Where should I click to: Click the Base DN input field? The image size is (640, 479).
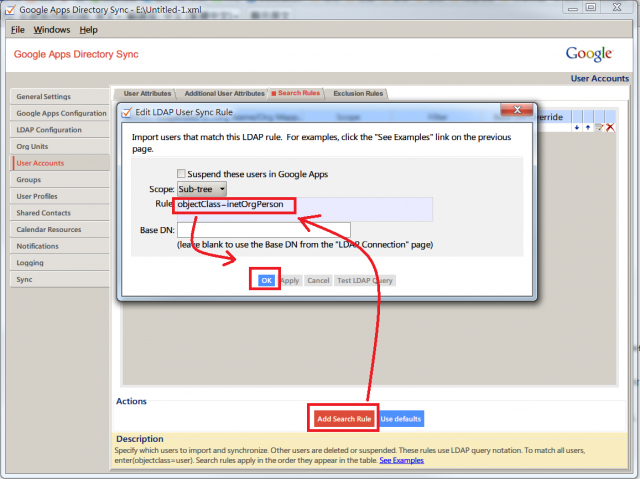coord(264,230)
